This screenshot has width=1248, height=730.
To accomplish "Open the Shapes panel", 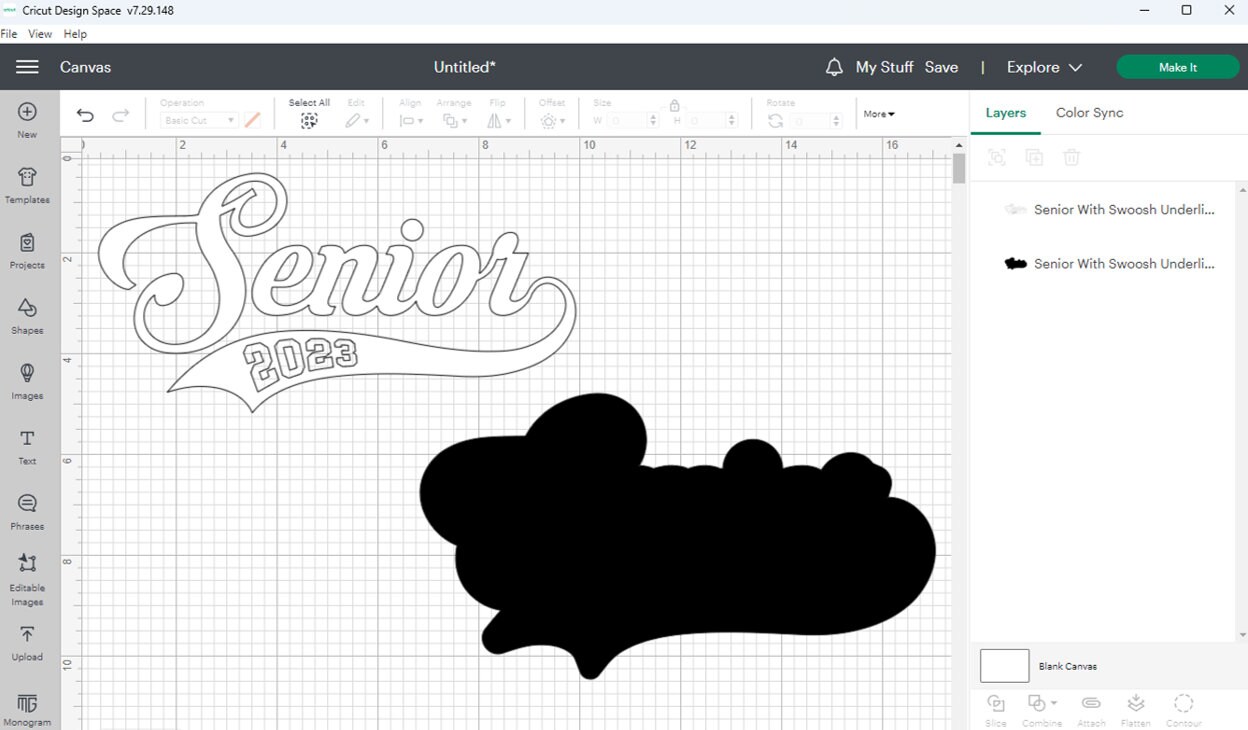I will click(27, 316).
